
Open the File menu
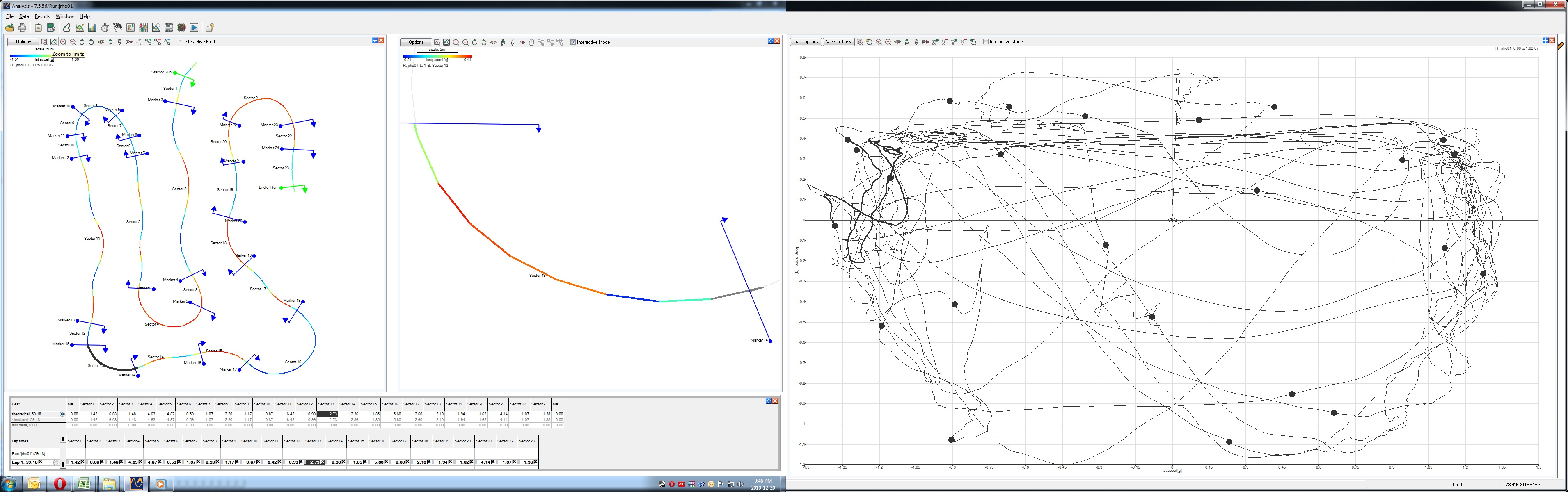coord(10,16)
